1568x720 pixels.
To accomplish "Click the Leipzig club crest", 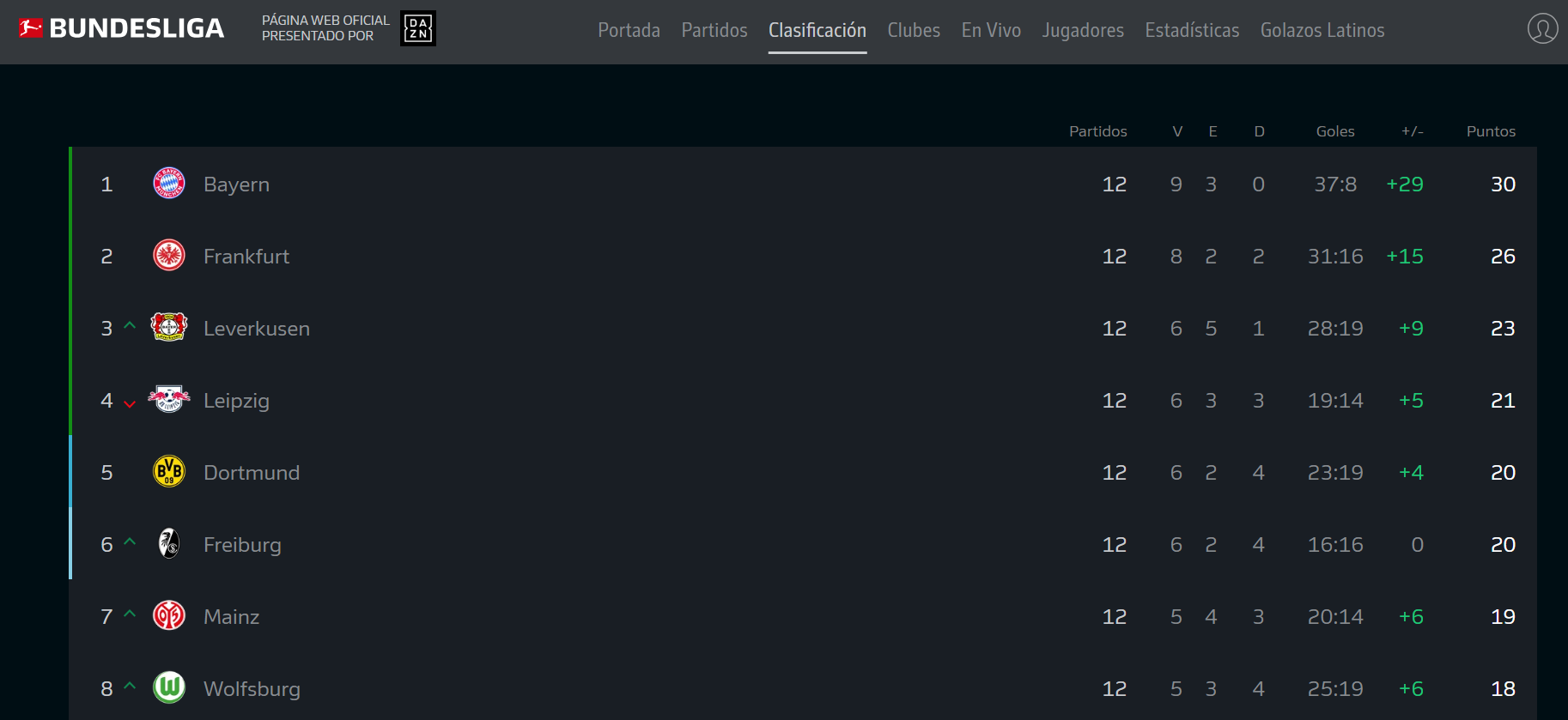I will [x=169, y=399].
